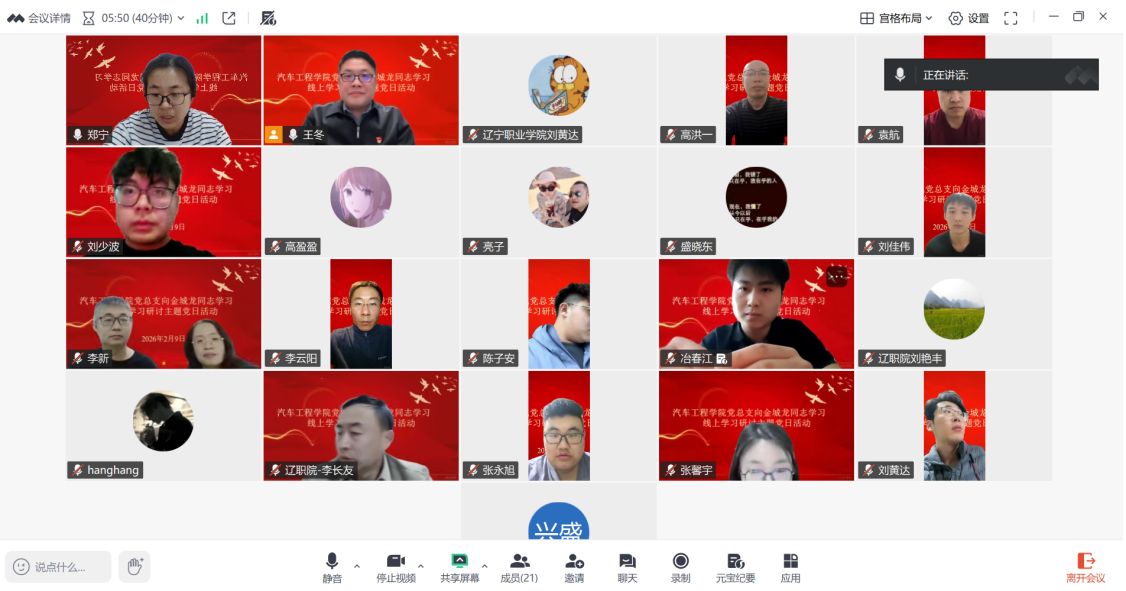
Task: Toggle the 静音 microphone mute button
Action: pyautogui.click(x=332, y=567)
